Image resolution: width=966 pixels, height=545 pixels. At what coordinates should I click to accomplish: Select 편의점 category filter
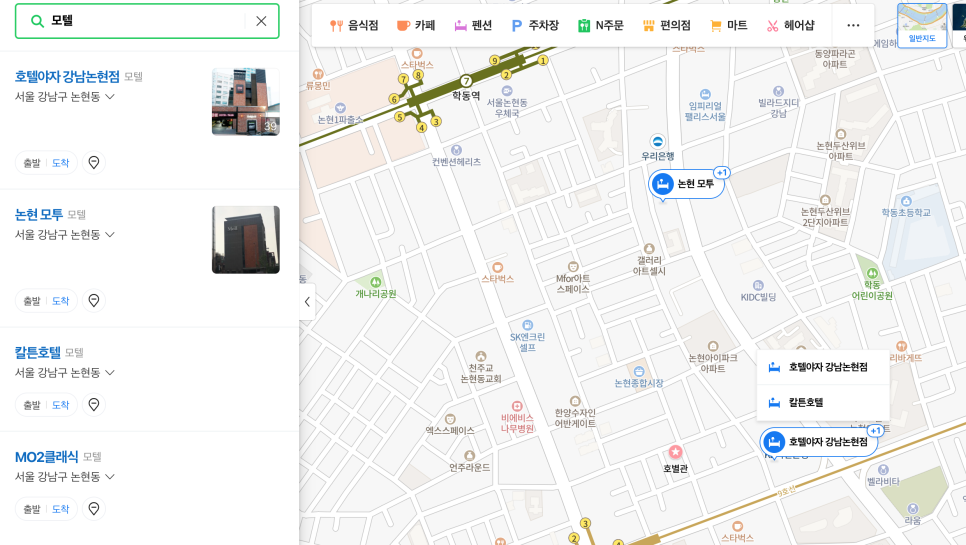coord(667,25)
